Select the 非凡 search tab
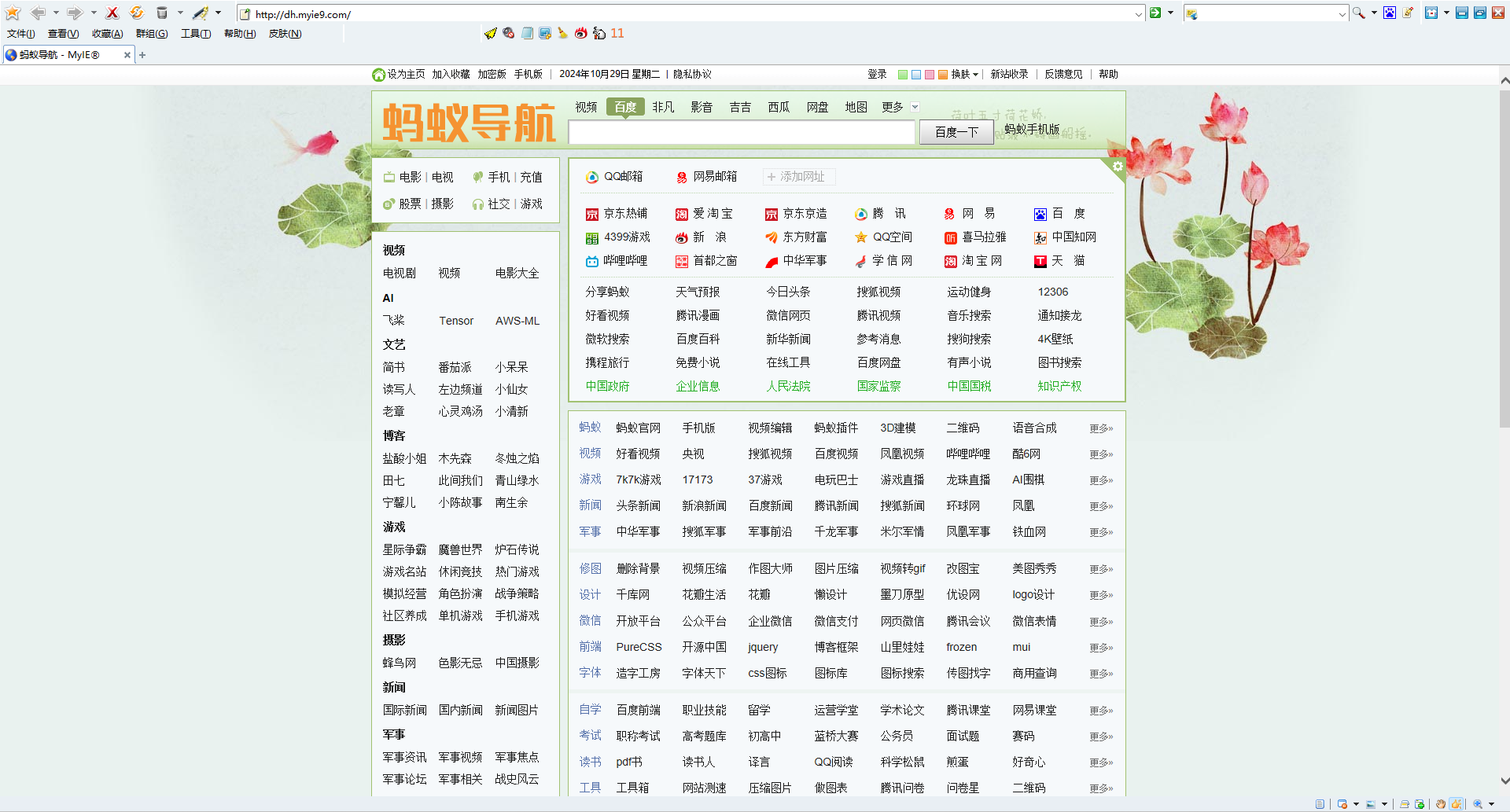The width and height of the screenshot is (1510, 812). (x=663, y=107)
